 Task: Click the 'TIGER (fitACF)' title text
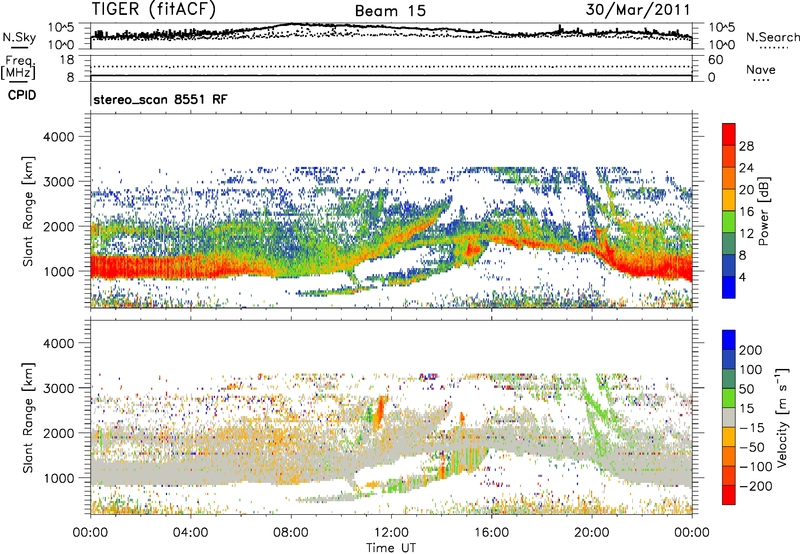pos(154,10)
